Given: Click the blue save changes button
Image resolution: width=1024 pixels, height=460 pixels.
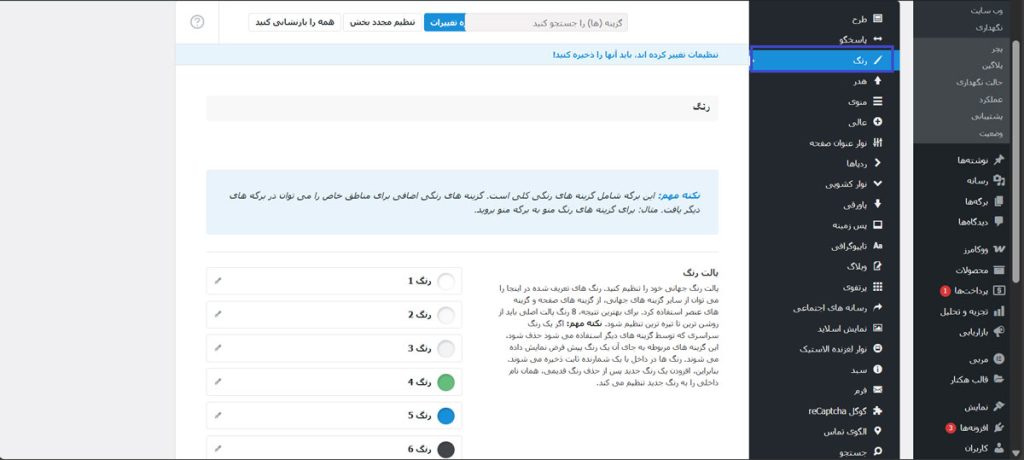Looking at the screenshot, I should click(x=444, y=21).
